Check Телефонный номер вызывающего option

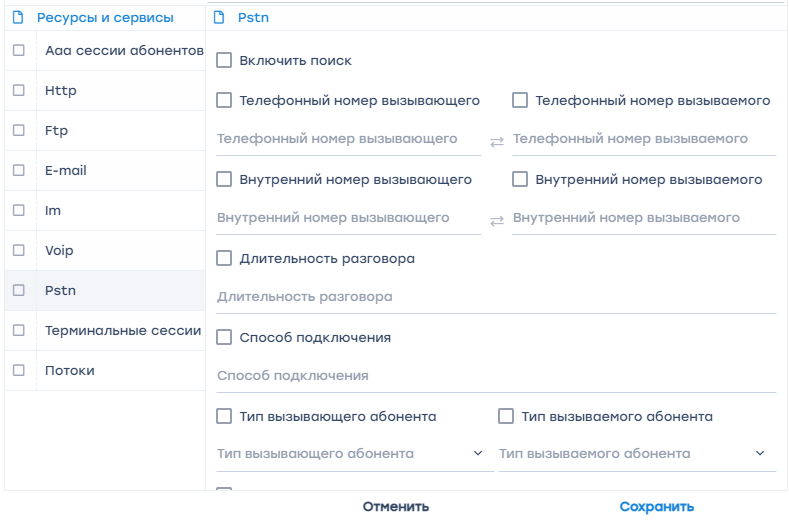click(224, 101)
